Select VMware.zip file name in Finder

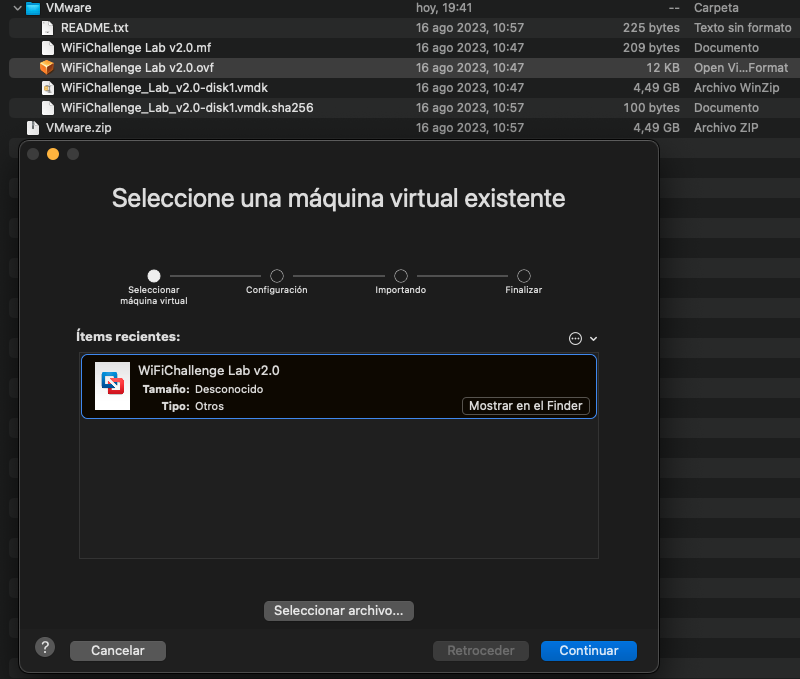coord(79,128)
